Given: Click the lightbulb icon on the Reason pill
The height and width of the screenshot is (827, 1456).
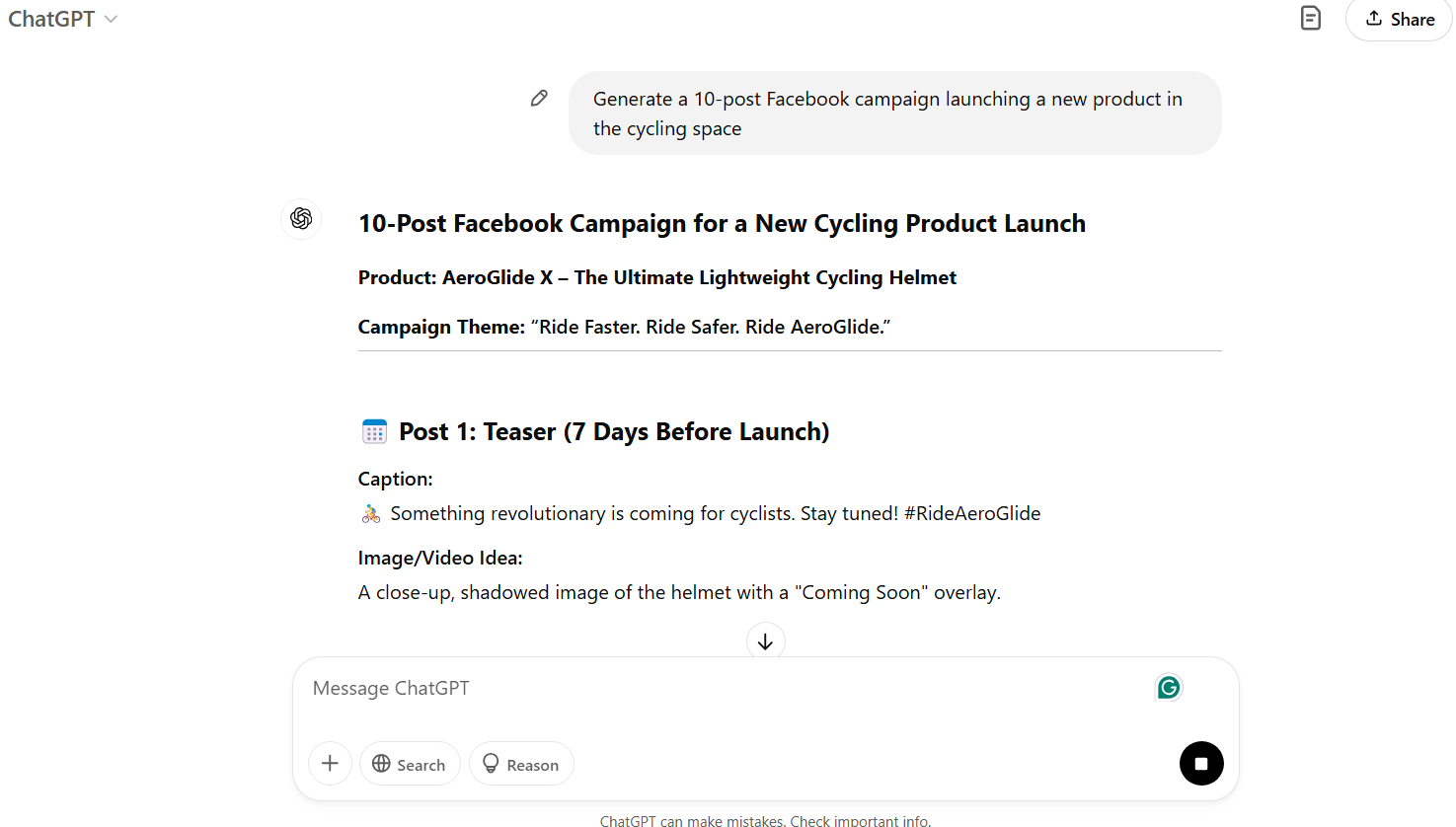Looking at the screenshot, I should pyautogui.click(x=491, y=764).
